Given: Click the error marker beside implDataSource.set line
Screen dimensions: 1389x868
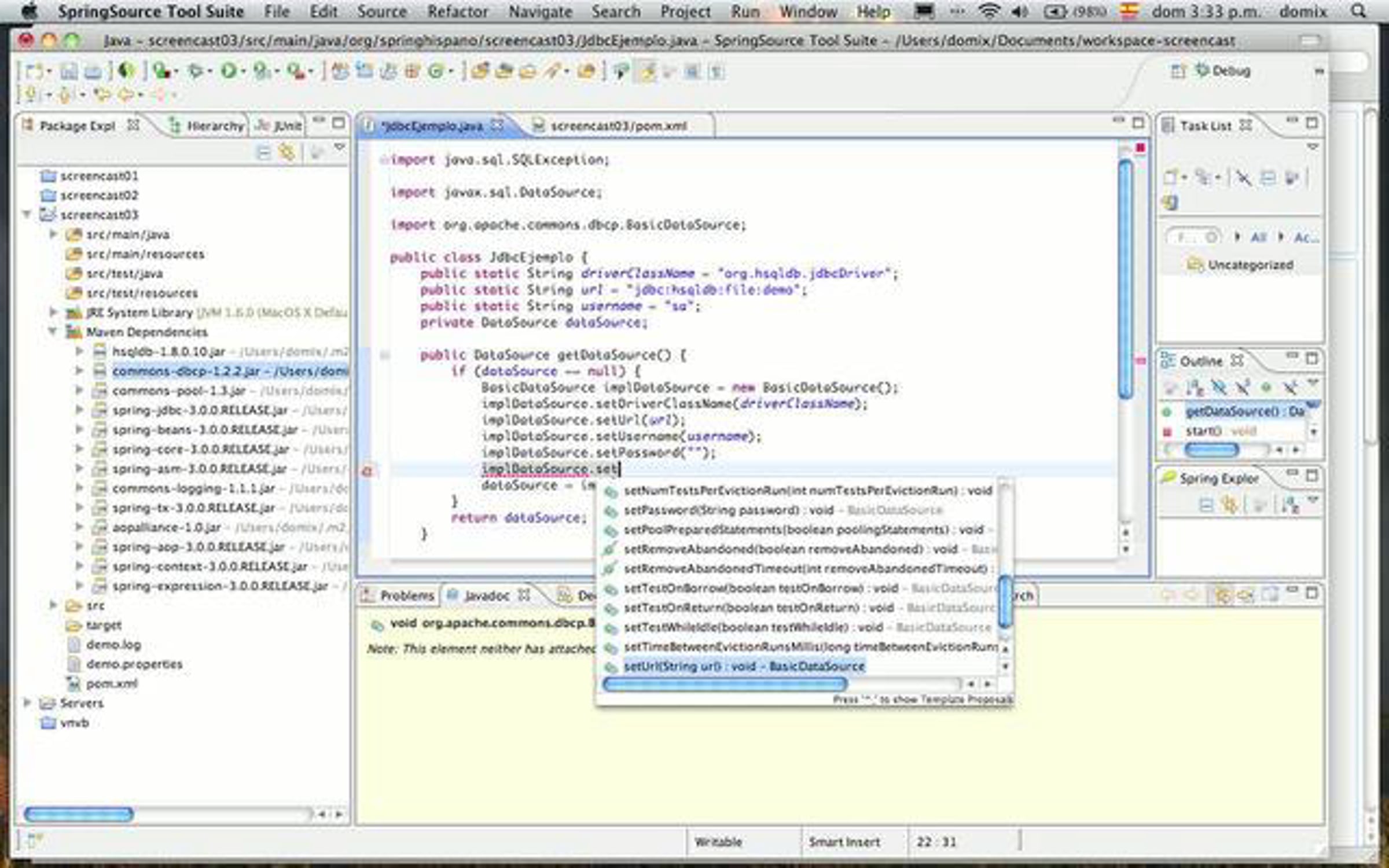Looking at the screenshot, I should click(x=367, y=471).
